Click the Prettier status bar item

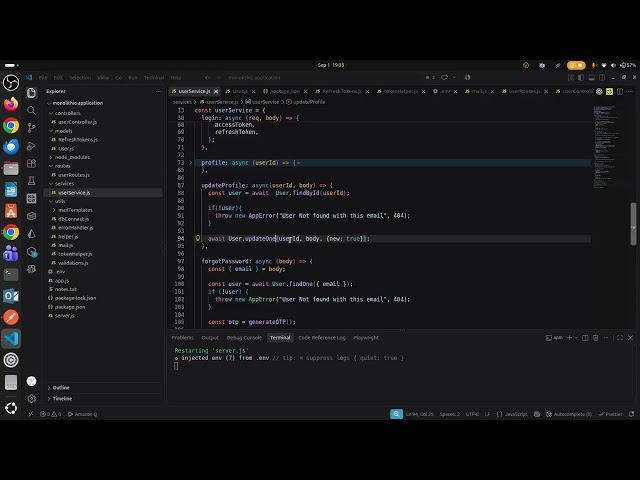point(611,414)
